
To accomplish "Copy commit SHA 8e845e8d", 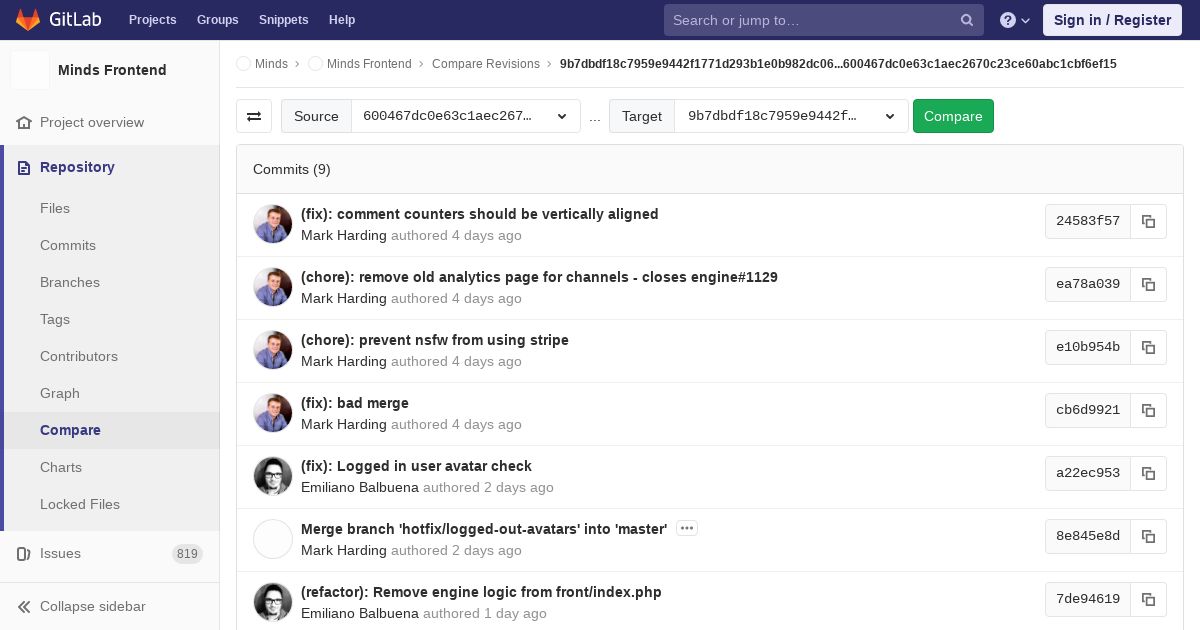I will (1148, 537).
